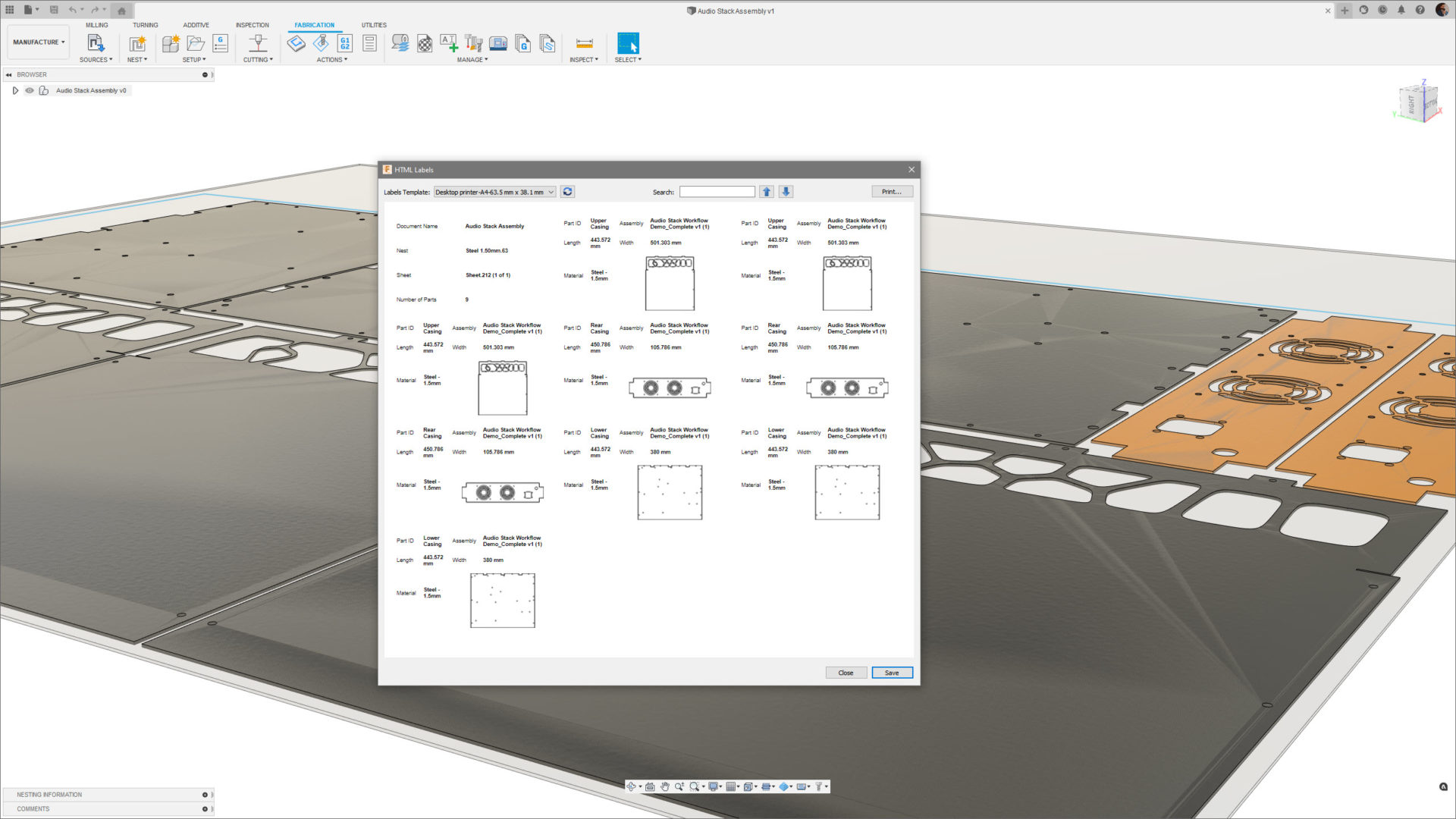
Task: Switch to the Milling tab
Action: 96,25
